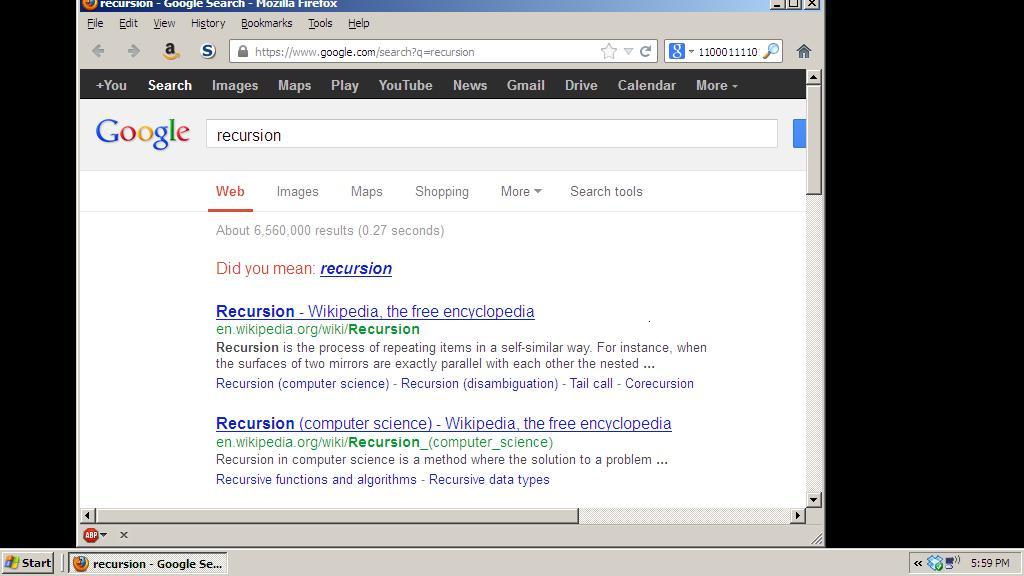The image size is (1024, 576).
Task: Open the Edit menu
Action: click(128, 23)
